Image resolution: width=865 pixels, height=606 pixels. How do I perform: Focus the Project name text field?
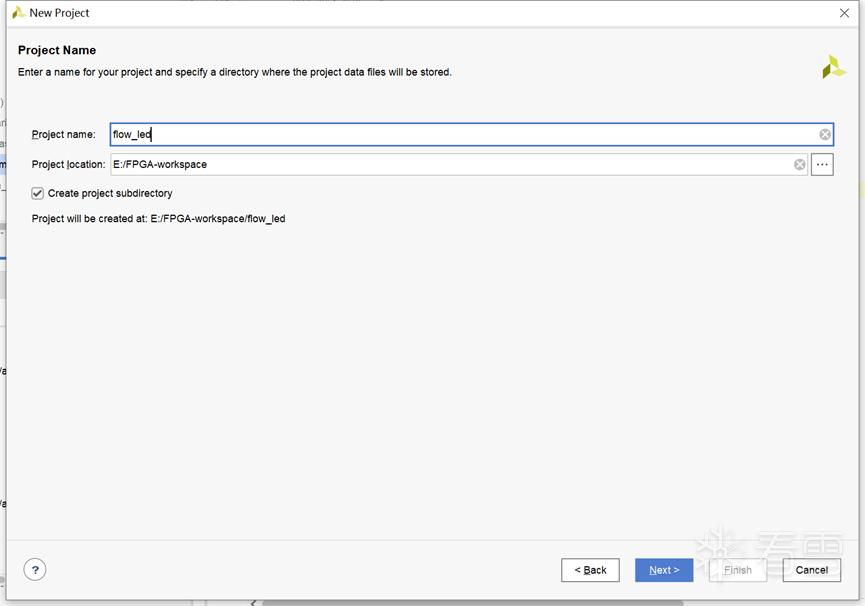tap(460, 135)
